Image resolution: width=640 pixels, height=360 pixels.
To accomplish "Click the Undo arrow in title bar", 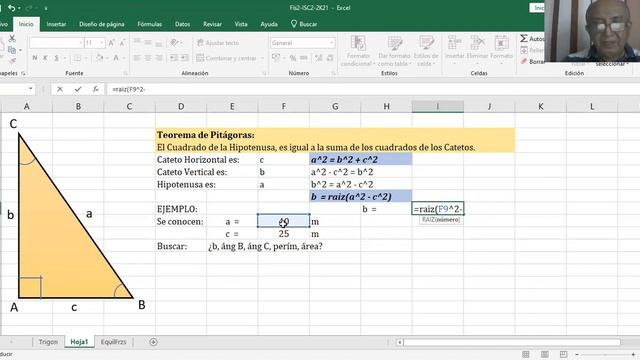I will [11, 8].
